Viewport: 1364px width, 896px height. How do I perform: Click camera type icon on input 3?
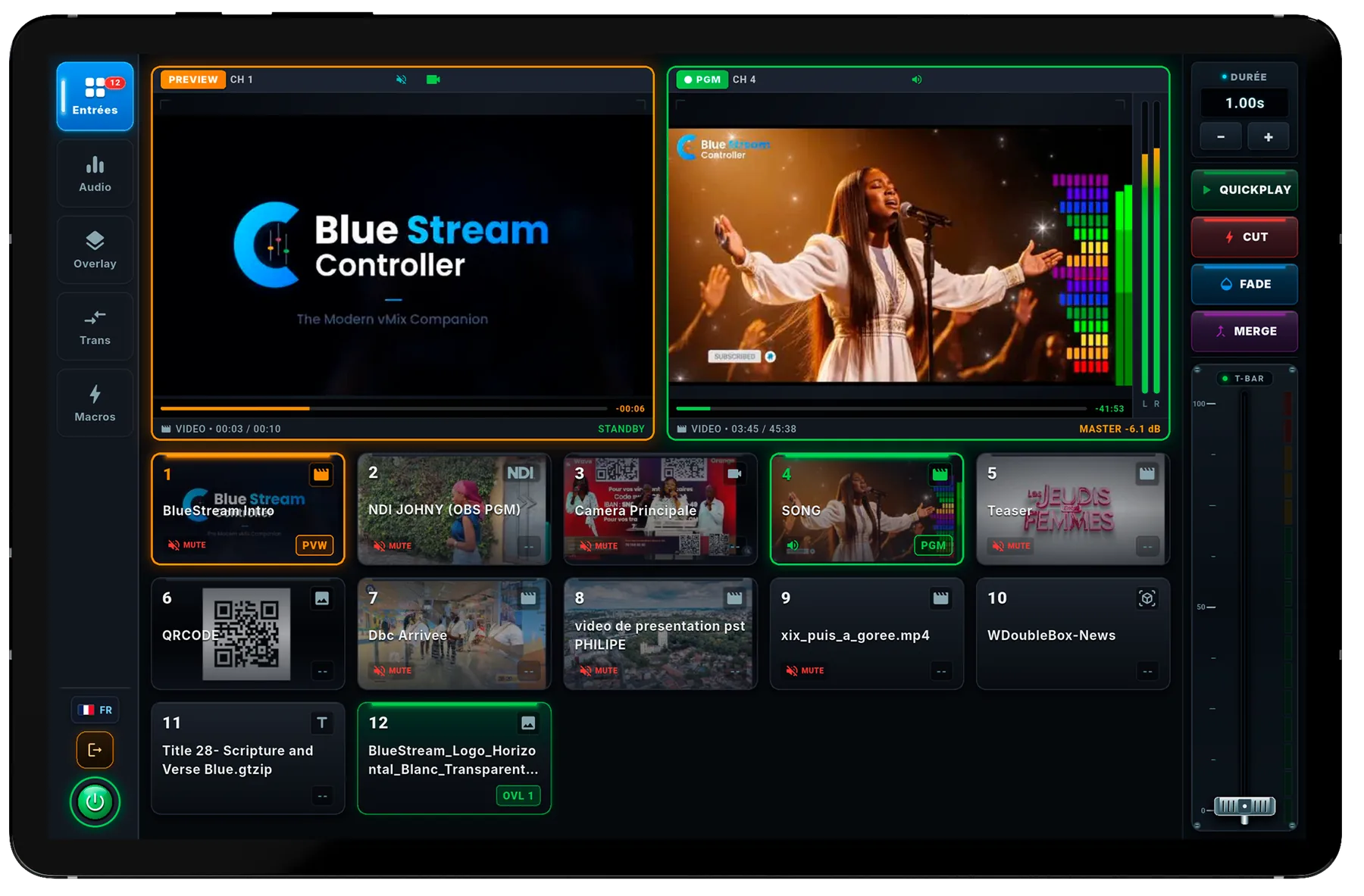[734, 473]
